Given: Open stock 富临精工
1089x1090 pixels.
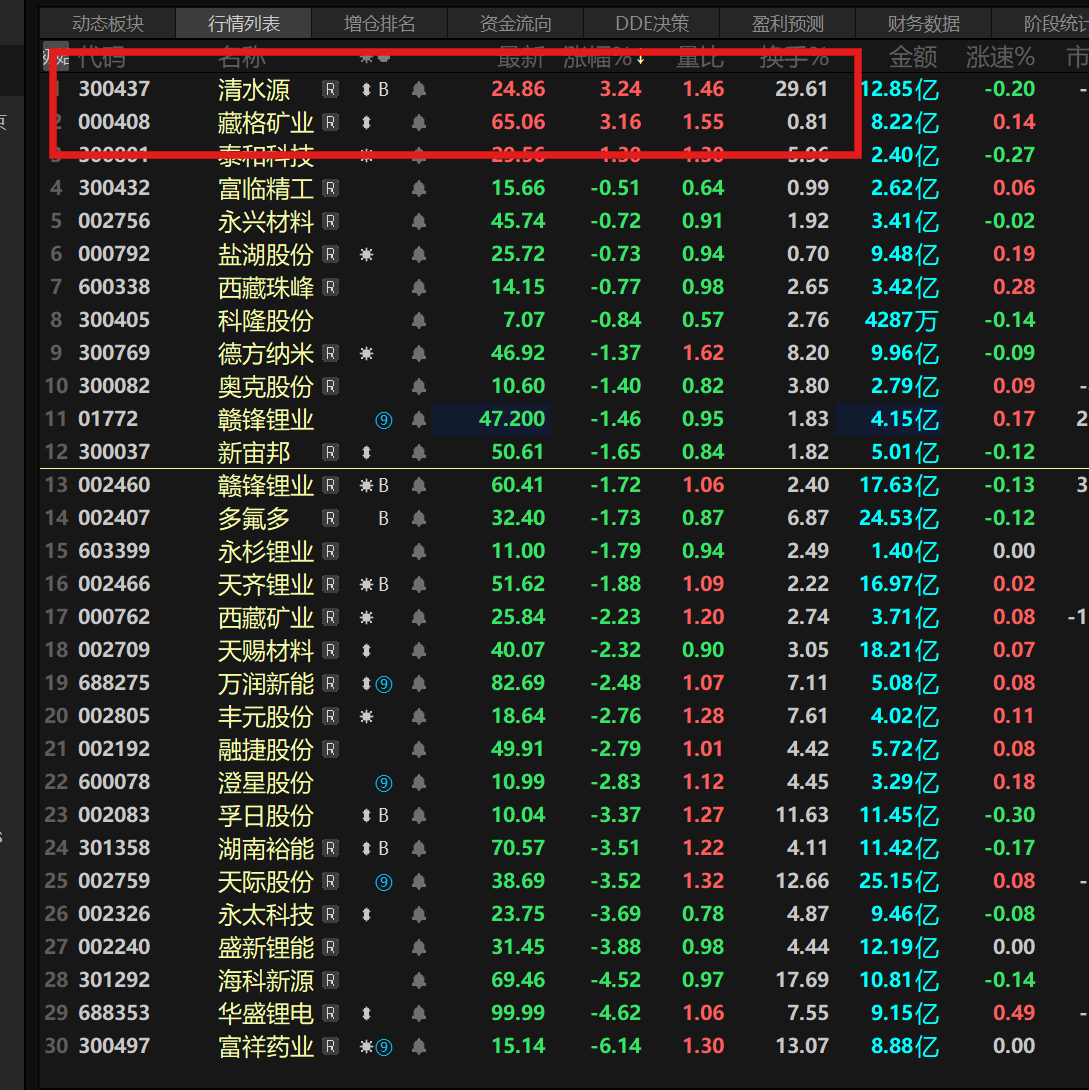Looking at the screenshot, I should point(265,188).
